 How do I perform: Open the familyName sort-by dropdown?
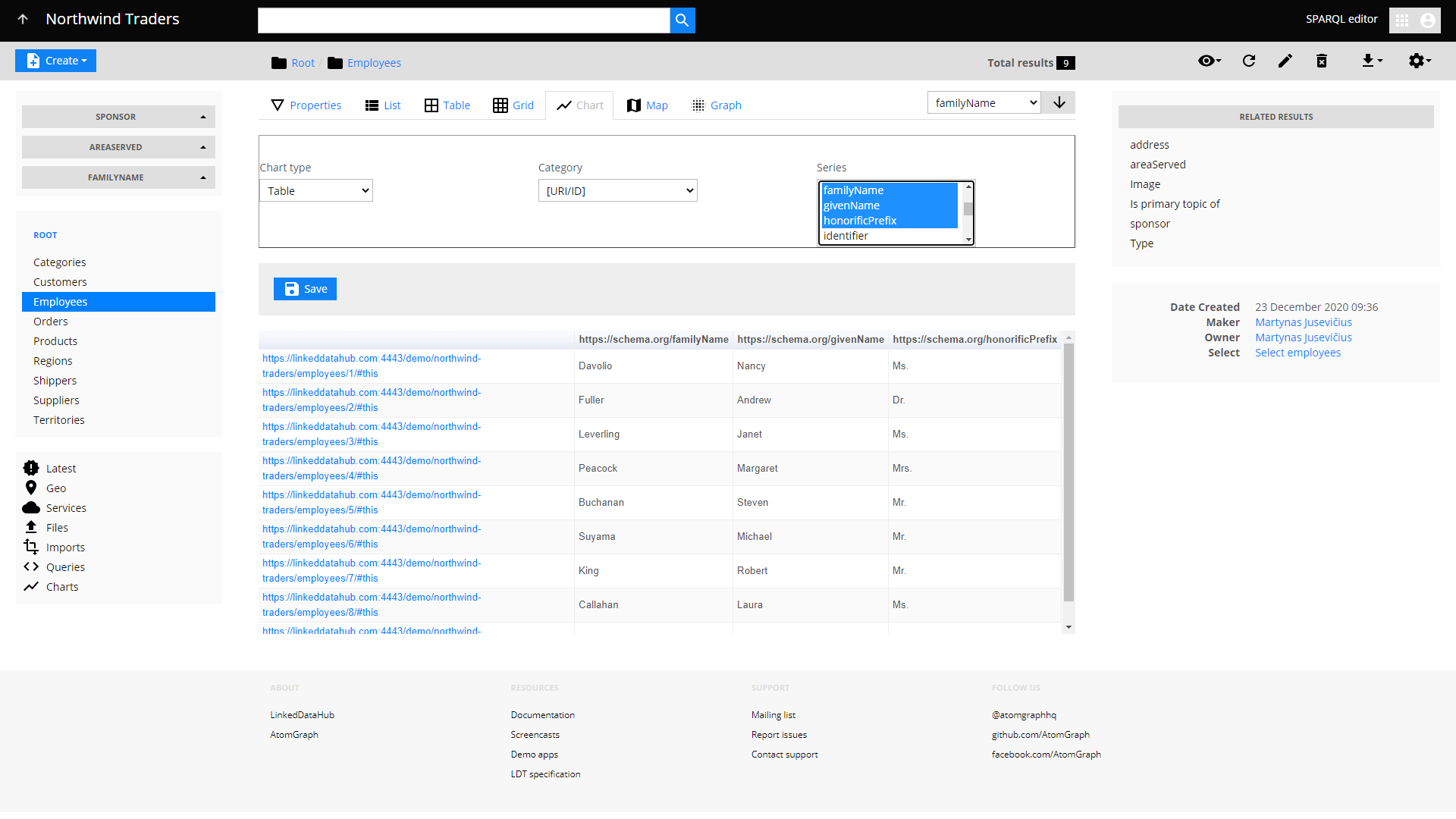984,102
